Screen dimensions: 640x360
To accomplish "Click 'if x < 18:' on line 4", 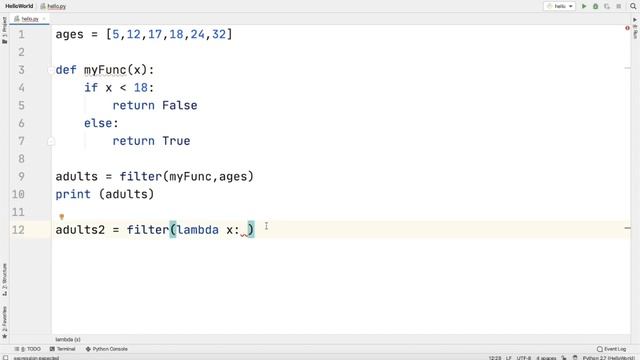I will (x=119, y=88).
